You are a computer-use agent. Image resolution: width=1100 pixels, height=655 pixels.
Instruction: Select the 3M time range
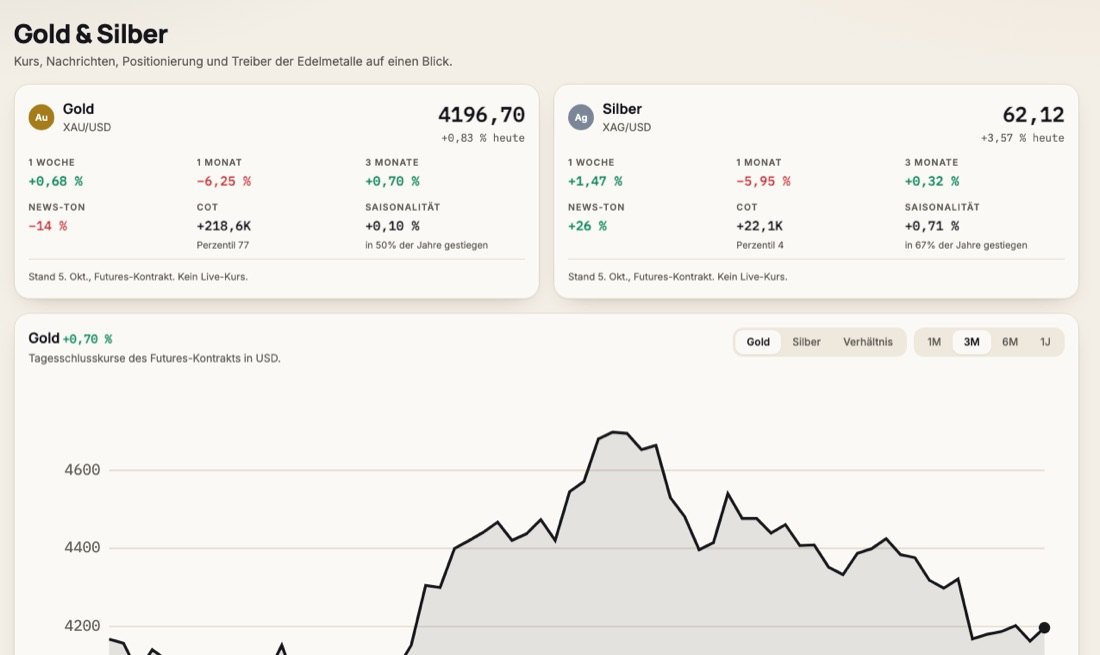[x=972, y=342]
